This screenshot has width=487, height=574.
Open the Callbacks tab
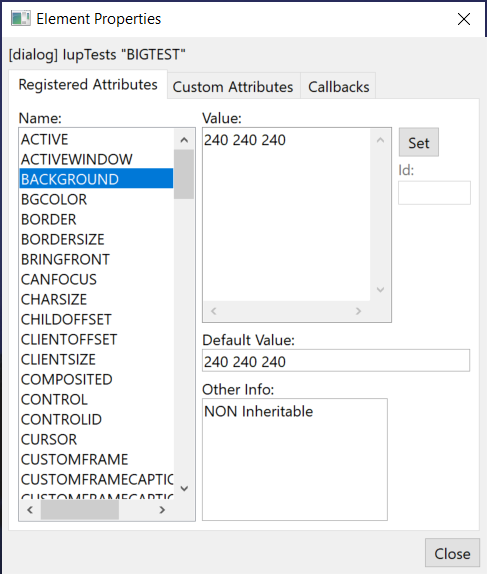(338, 87)
